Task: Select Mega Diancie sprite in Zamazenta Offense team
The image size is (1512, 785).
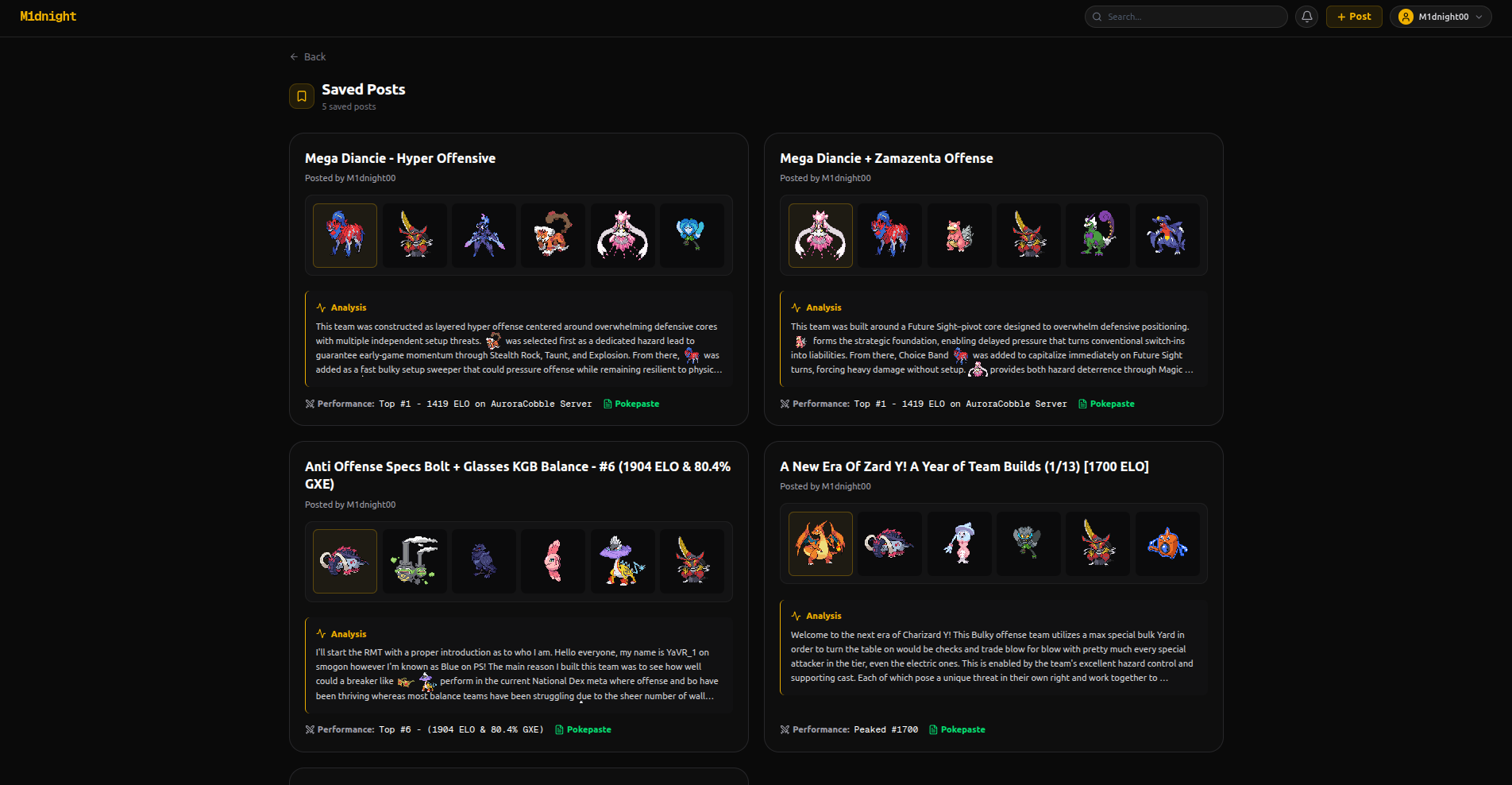Action: pyautogui.click(x=820, y=235)
